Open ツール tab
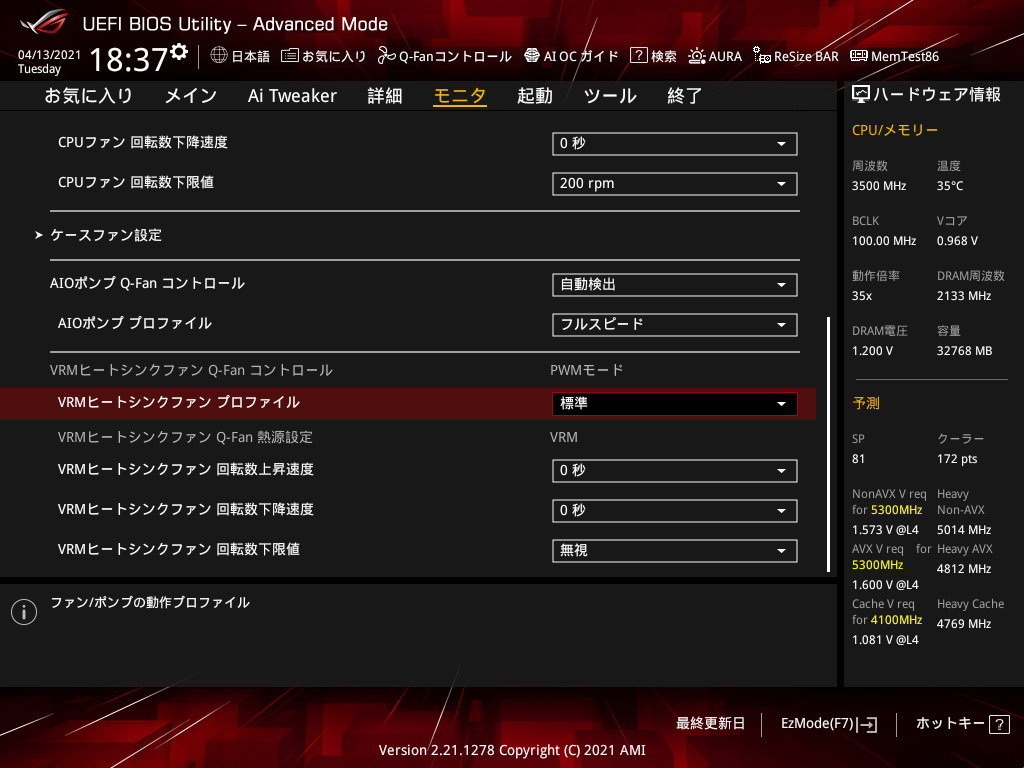This screenshot has height=768, width=1024. tap(610, 96)
